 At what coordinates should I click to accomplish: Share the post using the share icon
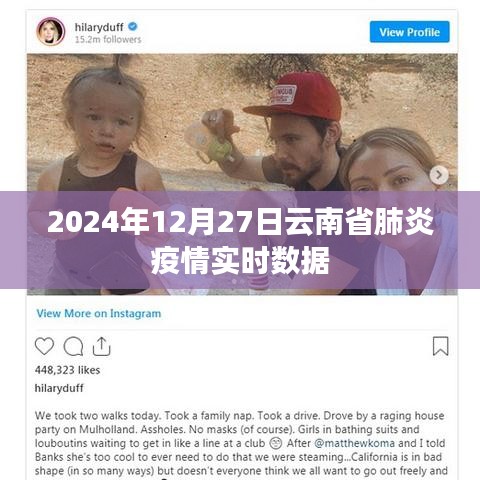tap(101, 346)
